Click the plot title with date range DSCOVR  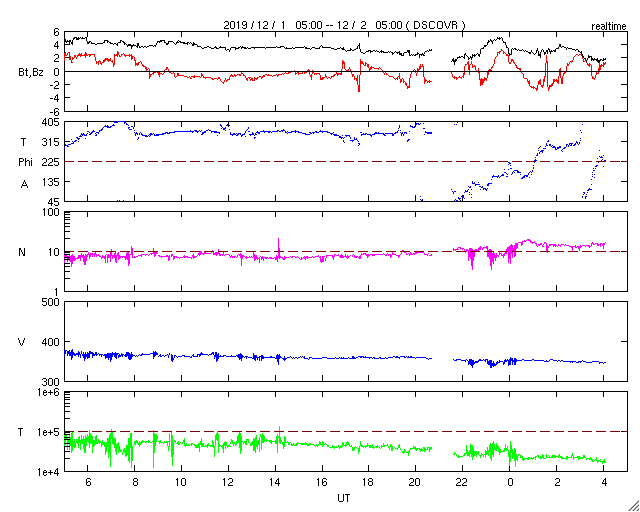tap(344, 25)
